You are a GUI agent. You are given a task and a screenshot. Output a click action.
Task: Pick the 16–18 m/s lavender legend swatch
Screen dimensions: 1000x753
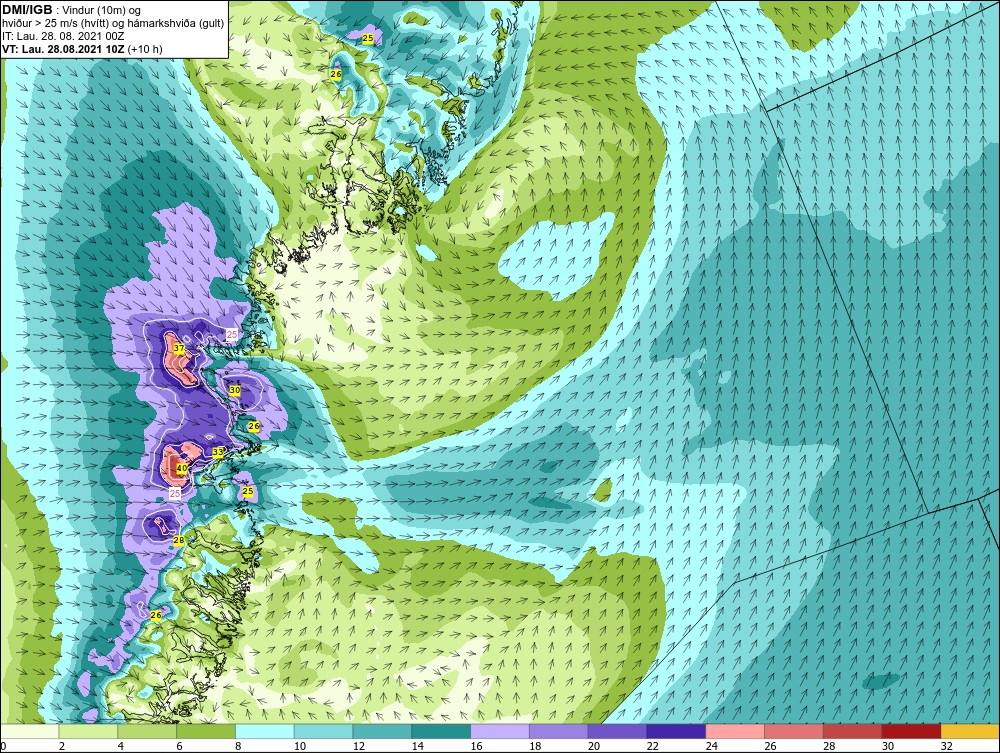500,731
